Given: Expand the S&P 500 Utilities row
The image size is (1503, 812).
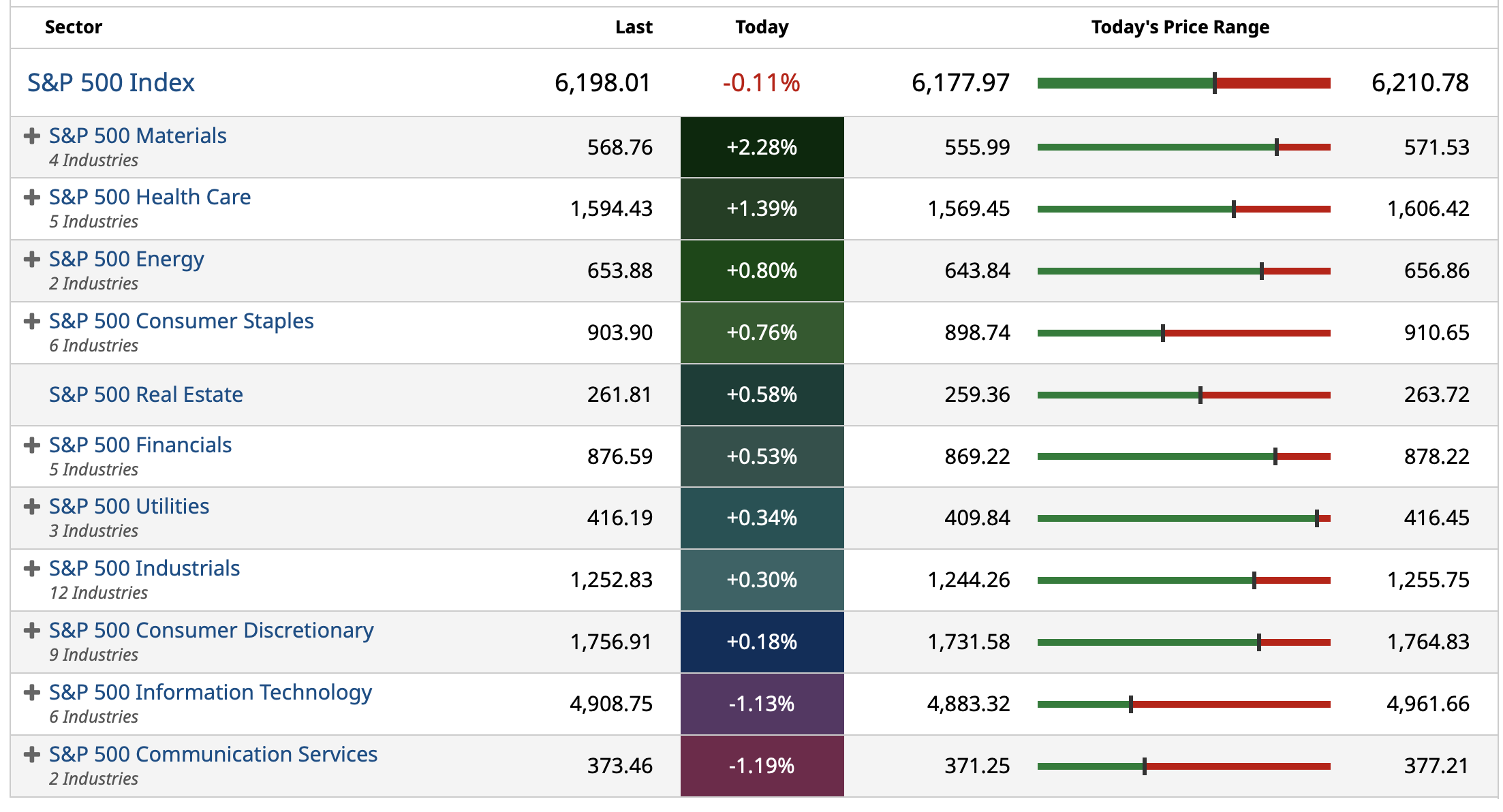Looking at the screenshot, I should click(x=31, y=506).
